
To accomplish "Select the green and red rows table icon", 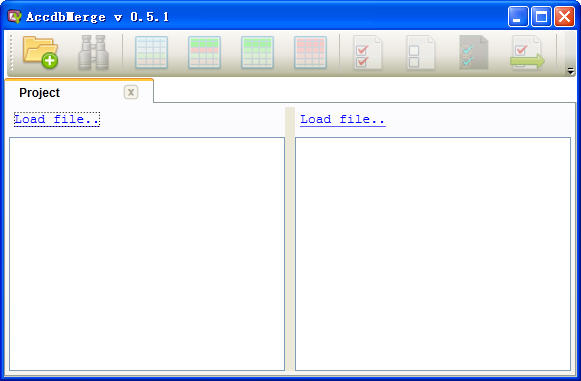I will 205,52.
